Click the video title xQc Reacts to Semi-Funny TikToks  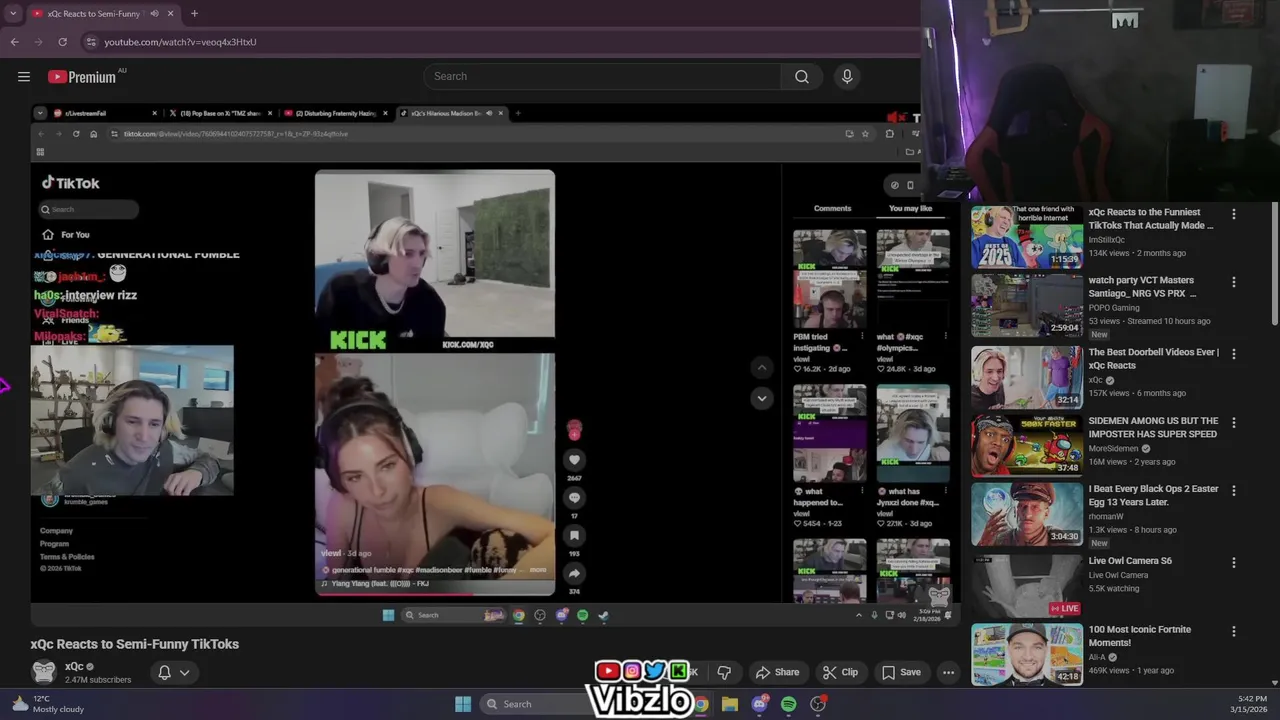[135, 644]
